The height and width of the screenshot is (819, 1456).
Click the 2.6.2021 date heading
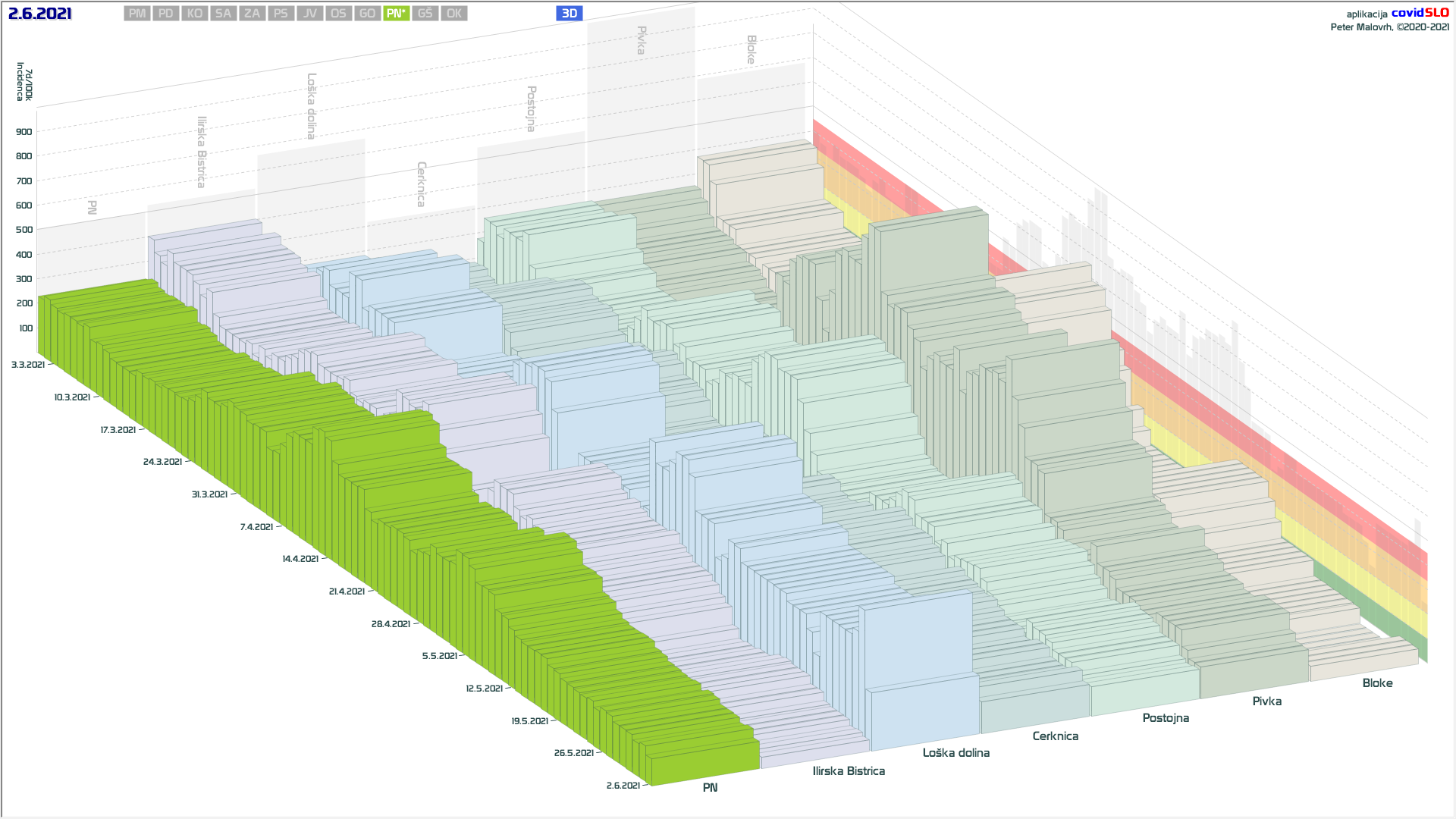point(40,14)
